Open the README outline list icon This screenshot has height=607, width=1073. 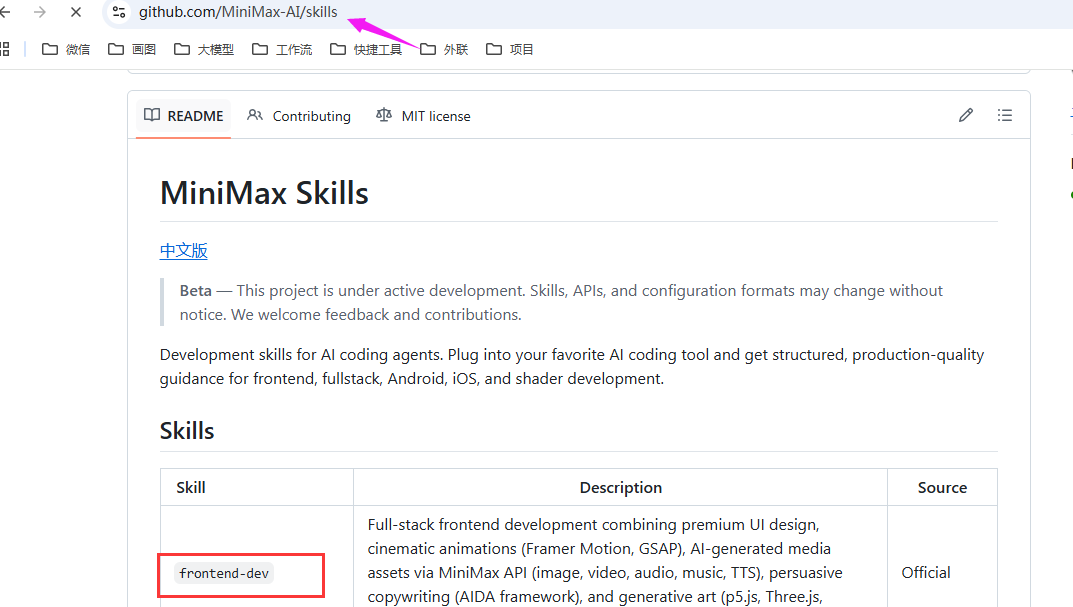1005,115
